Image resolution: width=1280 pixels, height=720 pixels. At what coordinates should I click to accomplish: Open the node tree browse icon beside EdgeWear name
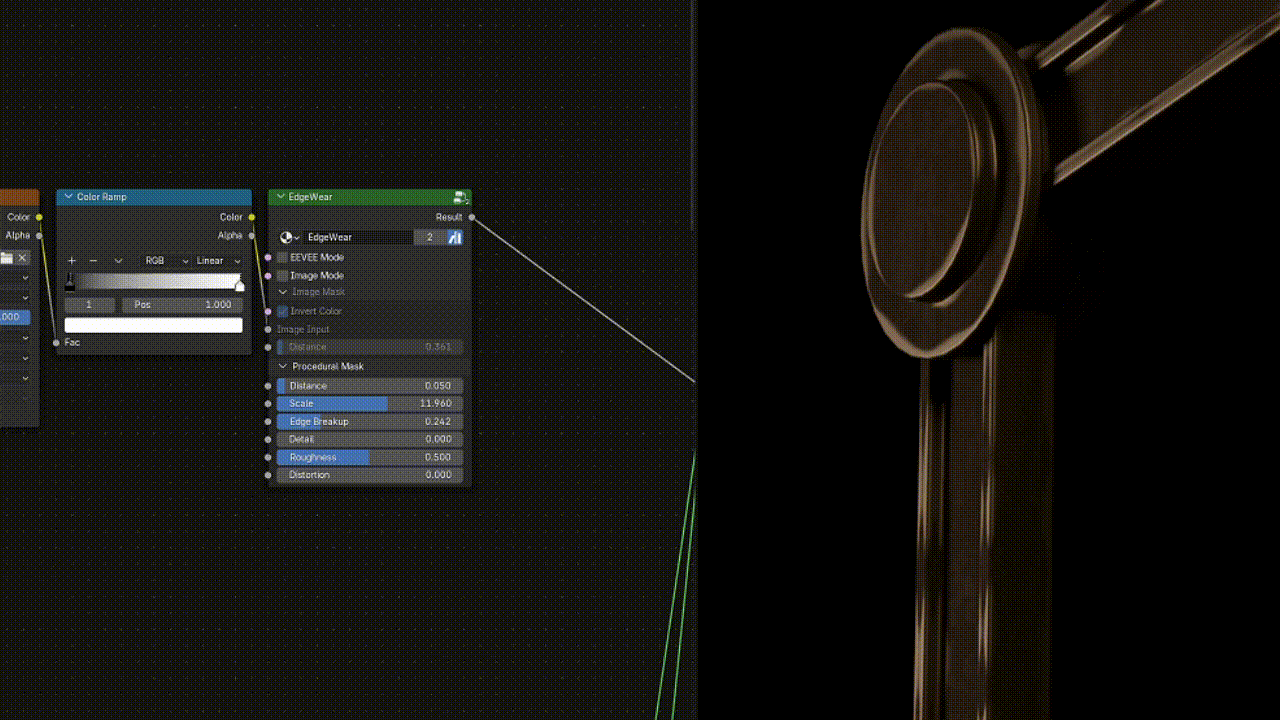click(x=290, y=237)
